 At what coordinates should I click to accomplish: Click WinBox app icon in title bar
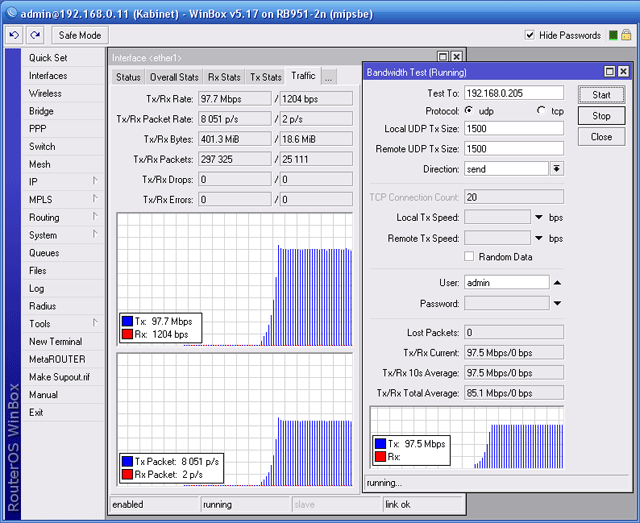point(11,13)
